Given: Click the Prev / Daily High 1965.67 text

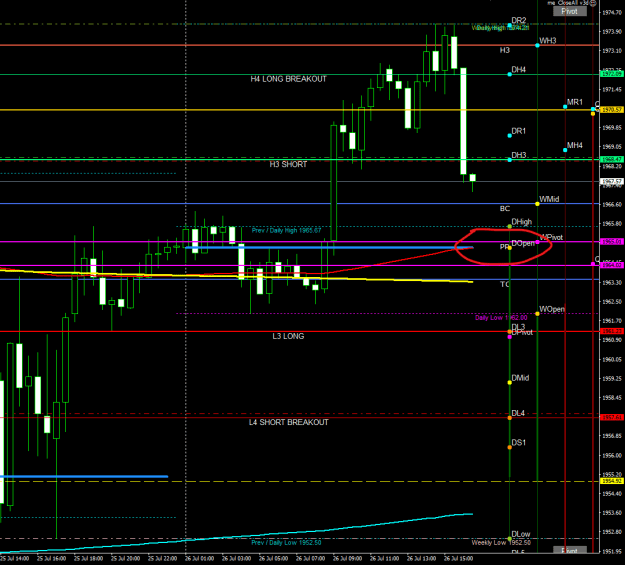Looking at the screenshot, I should pyautogui.click(x=287, y=230).
